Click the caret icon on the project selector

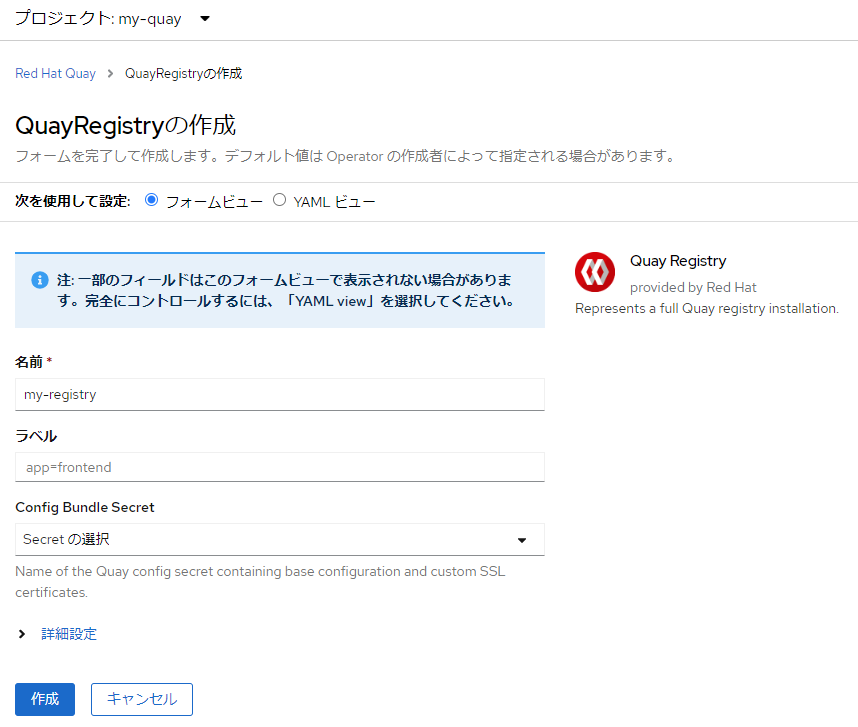click(x=204, y=18)
